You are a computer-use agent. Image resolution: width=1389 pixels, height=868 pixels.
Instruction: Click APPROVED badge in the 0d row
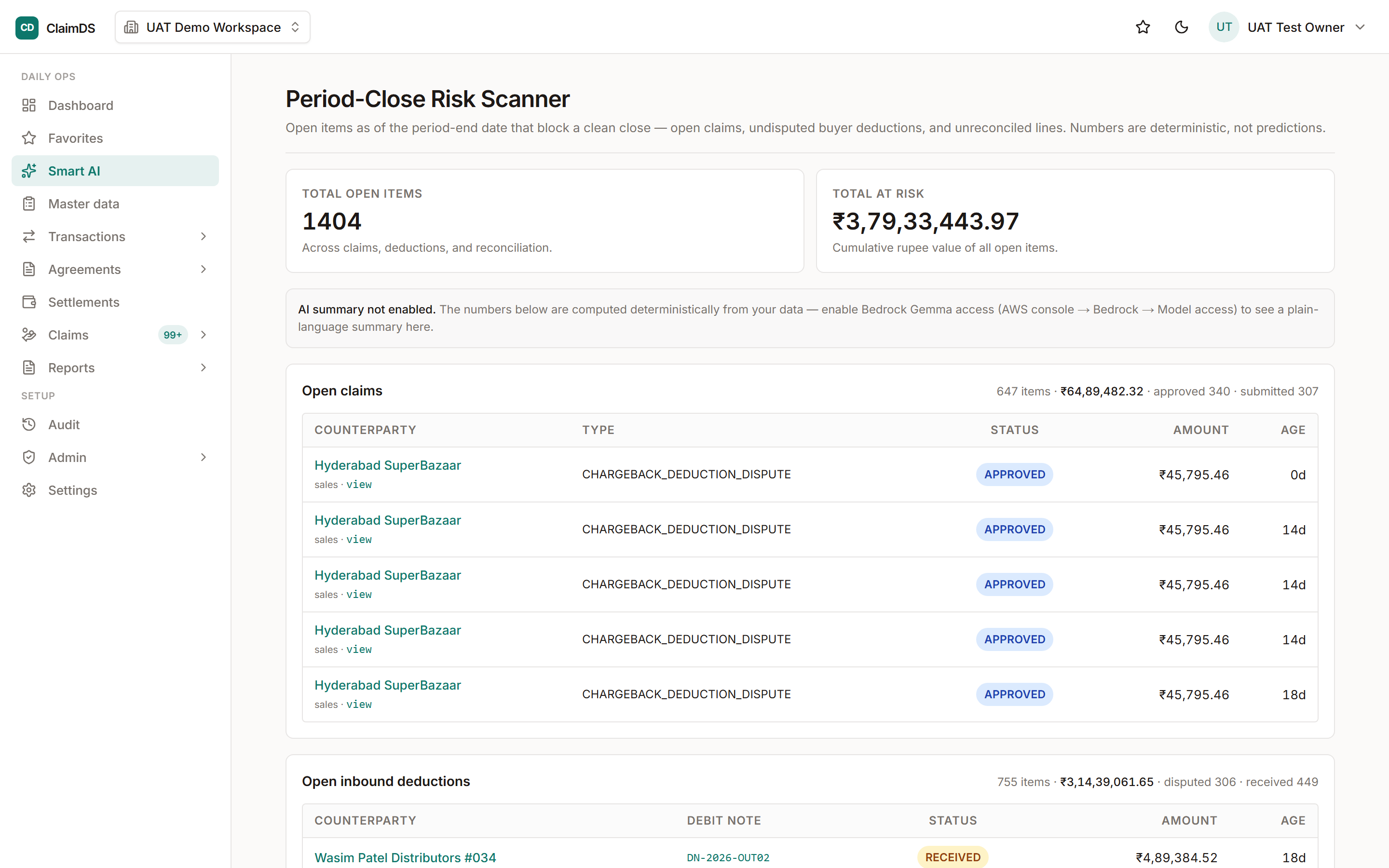pos(1014,474)
